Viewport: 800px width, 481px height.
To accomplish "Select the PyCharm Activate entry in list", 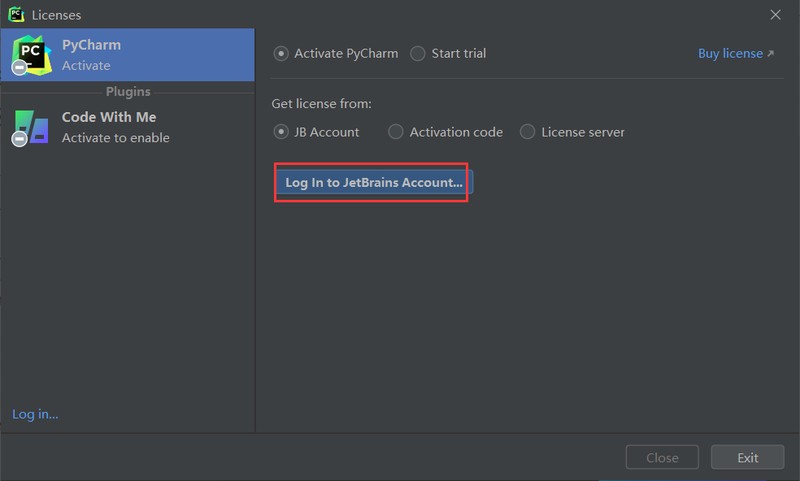I will click(128, 55).
